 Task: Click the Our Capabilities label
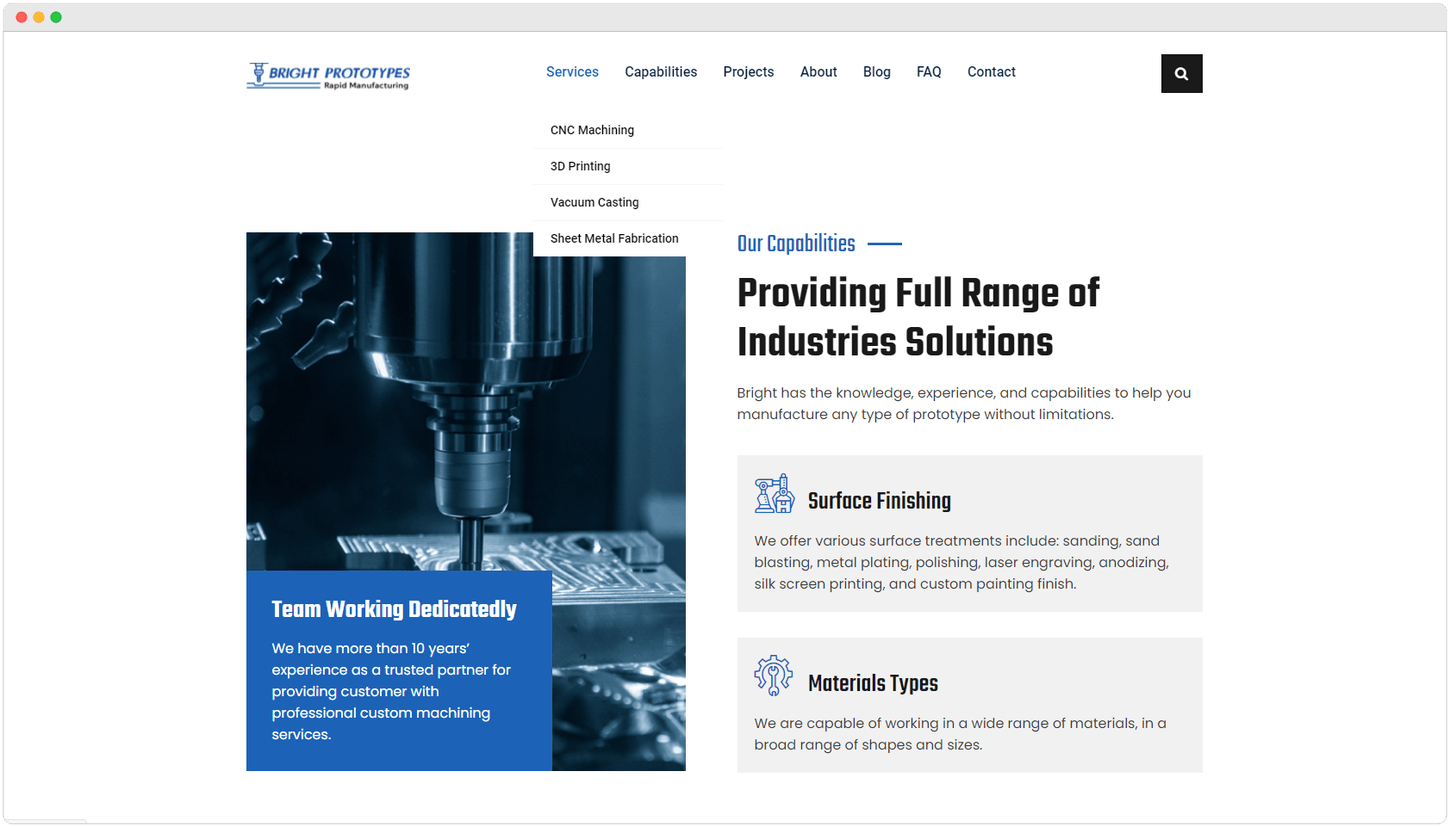(x=796, y=244)
